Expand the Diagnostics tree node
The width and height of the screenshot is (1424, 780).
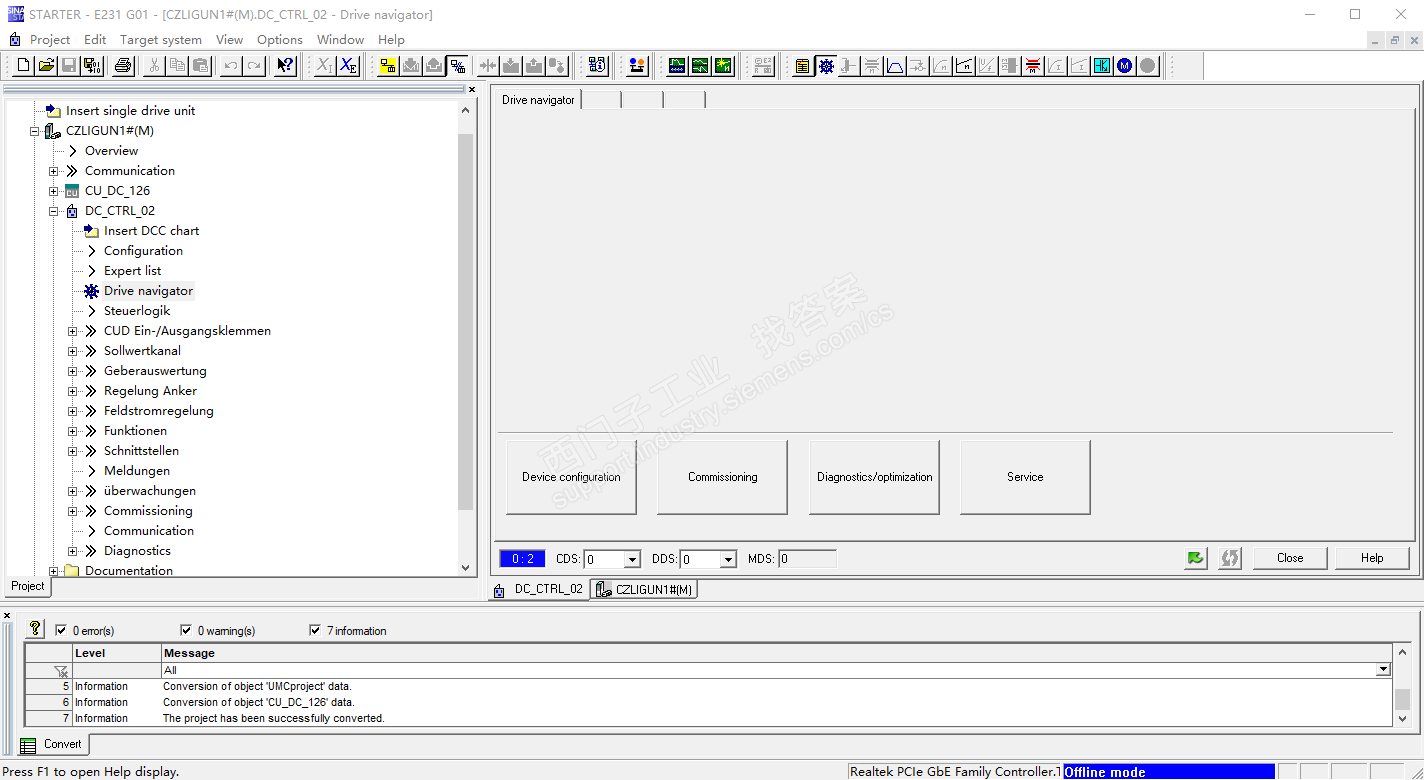[x=73, y=551]
